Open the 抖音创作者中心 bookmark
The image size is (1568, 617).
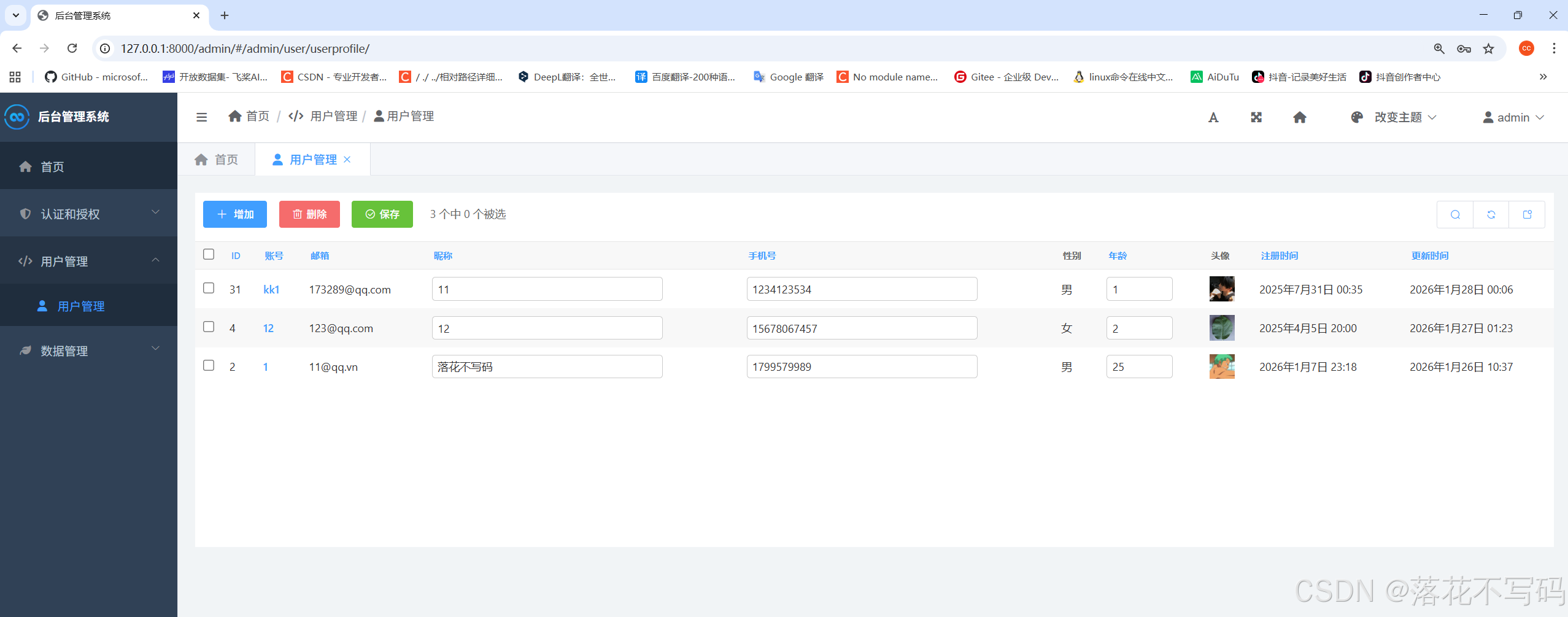(1400, 77)
